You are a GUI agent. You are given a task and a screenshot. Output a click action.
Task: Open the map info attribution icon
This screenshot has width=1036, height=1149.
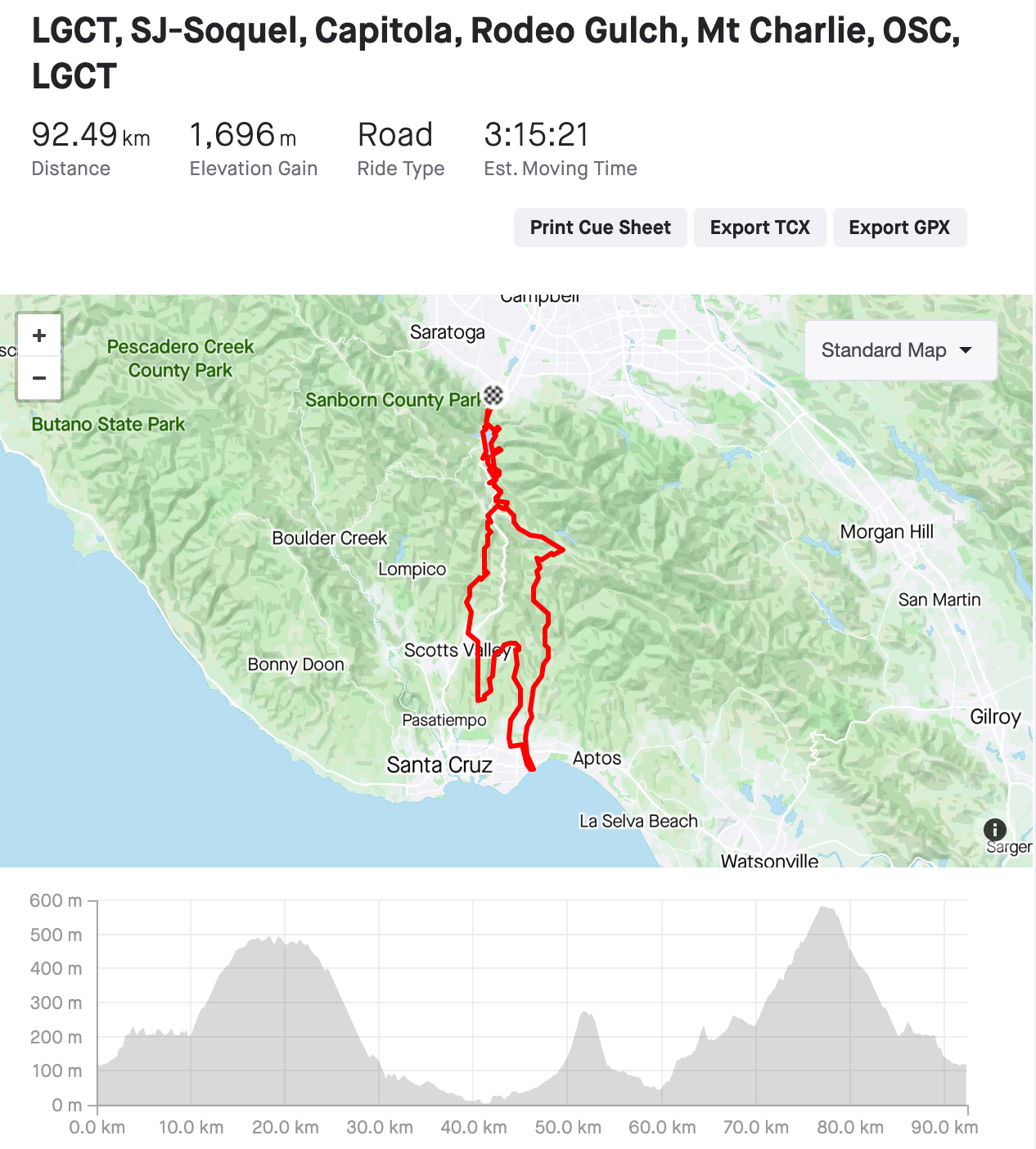(x=994, y=829)
